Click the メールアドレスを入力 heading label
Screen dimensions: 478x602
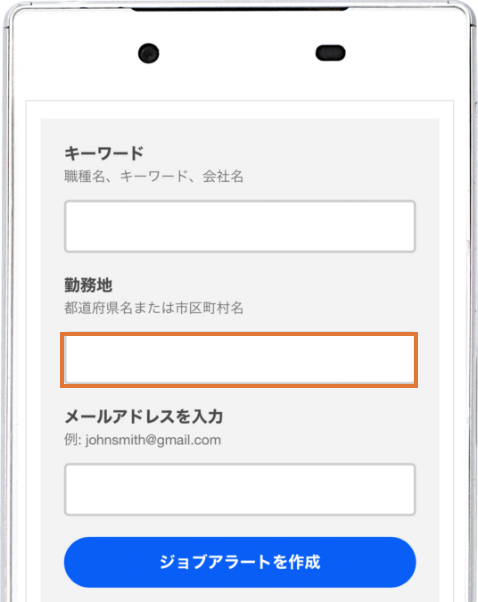(144, 417)
